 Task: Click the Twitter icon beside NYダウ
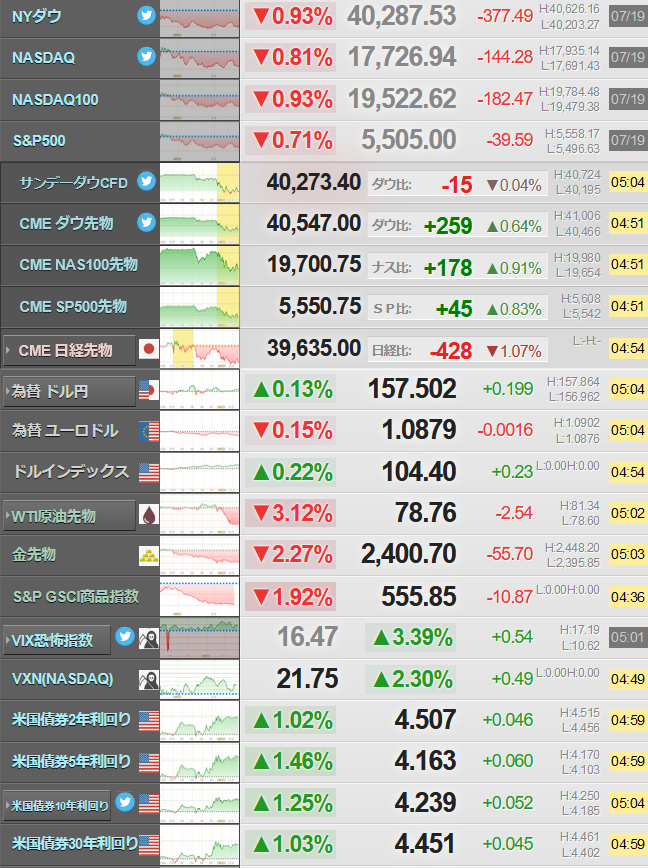tap(146, 15)
